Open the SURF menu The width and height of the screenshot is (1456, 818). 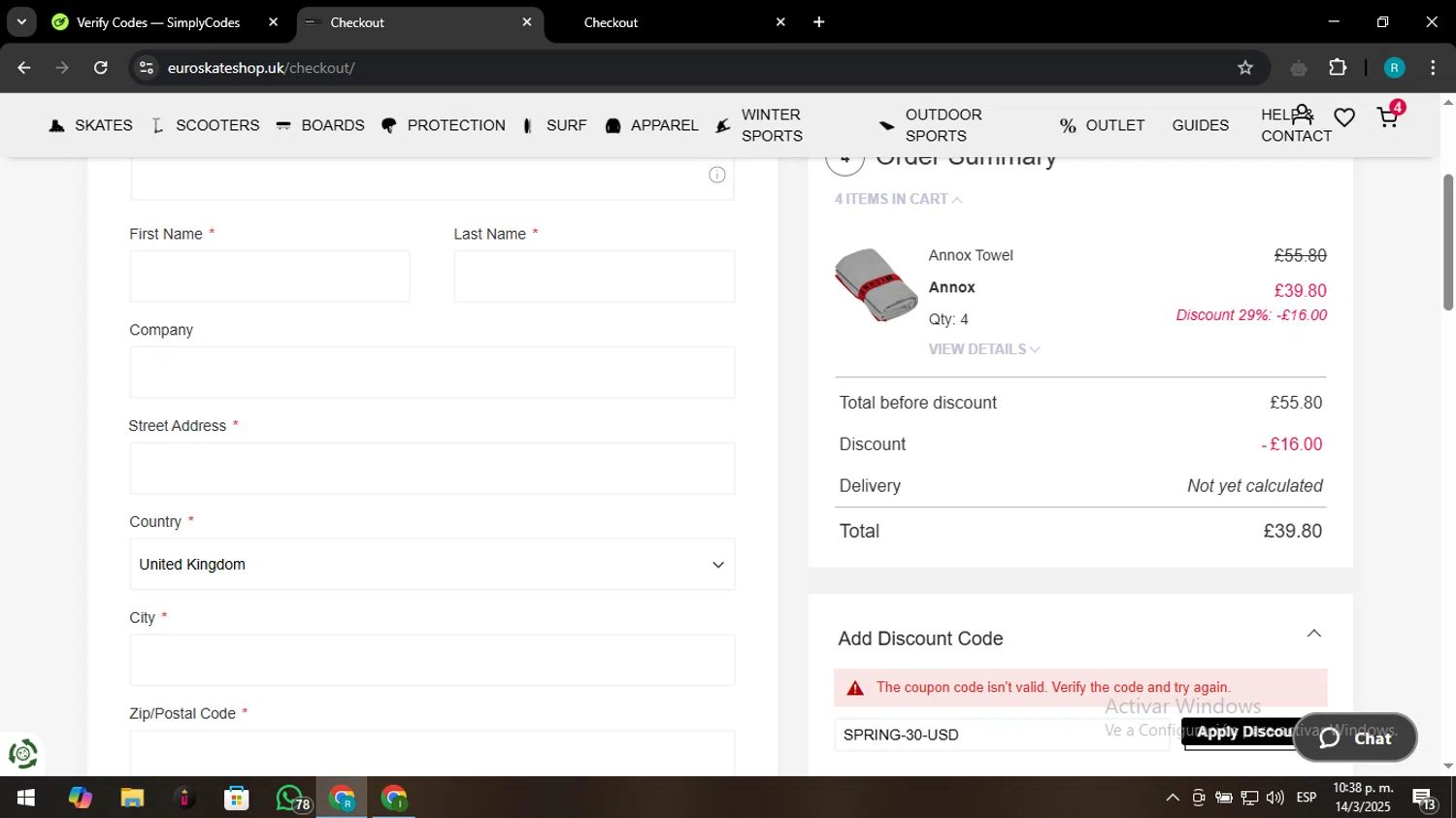[555, 125]
